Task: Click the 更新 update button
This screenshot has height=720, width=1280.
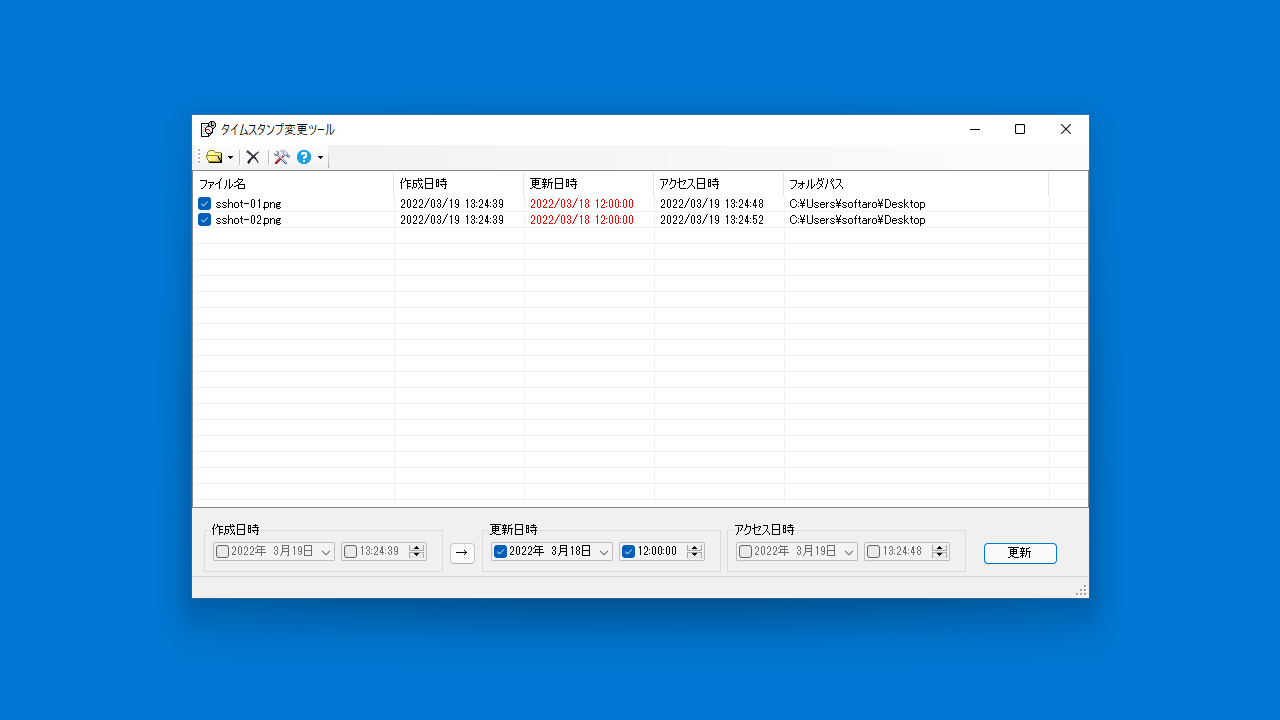Action: pos(1020,553)
